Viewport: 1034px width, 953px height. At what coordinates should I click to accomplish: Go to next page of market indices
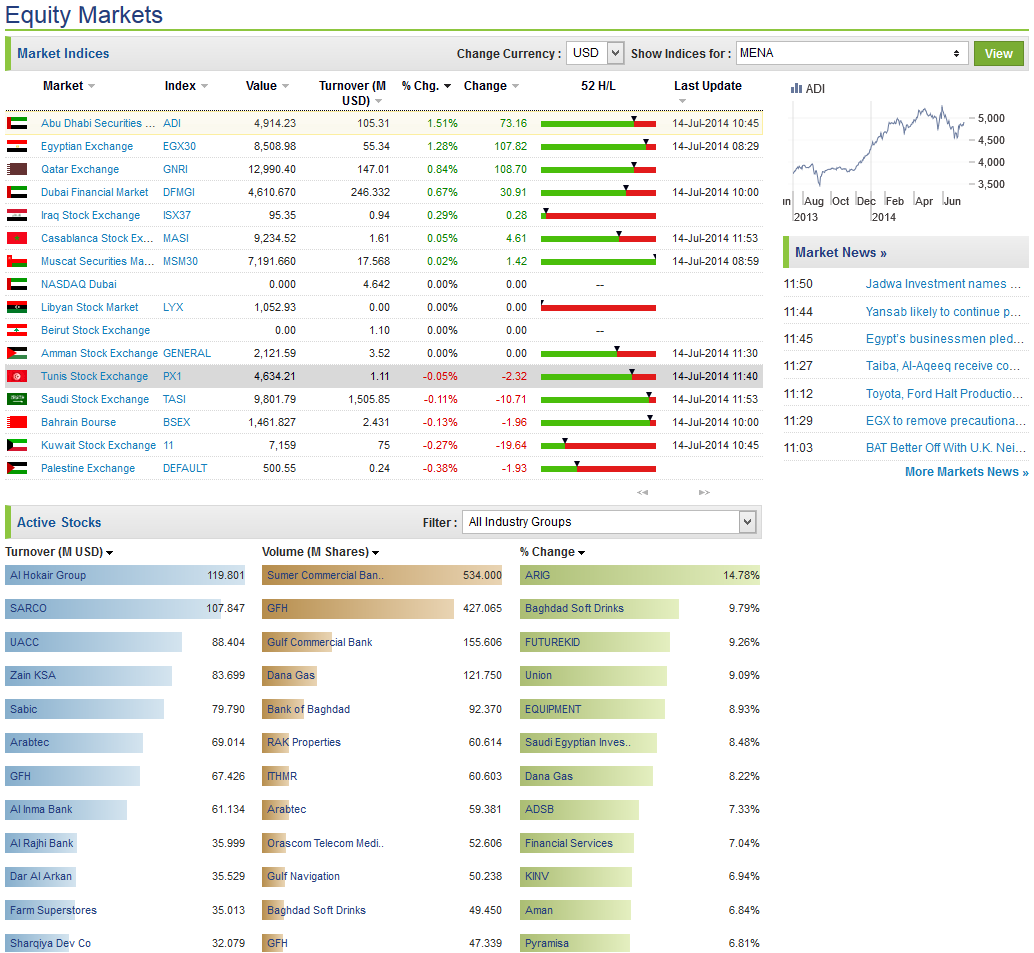(704, 493)
